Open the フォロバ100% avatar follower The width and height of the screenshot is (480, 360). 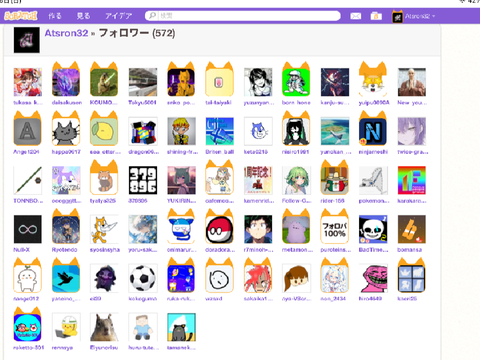pyautogui.click(x=335, y=229)
